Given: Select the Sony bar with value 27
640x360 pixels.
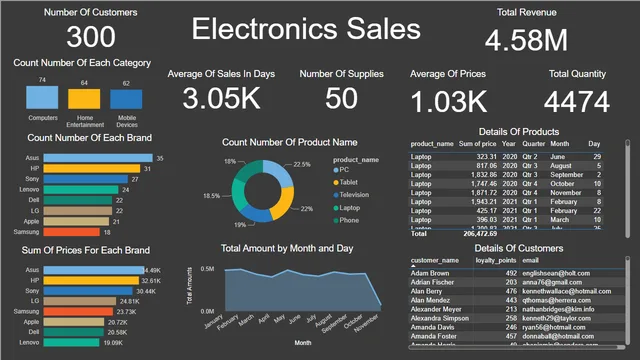Looking at the screenshot, I should (x=86, y=179).
